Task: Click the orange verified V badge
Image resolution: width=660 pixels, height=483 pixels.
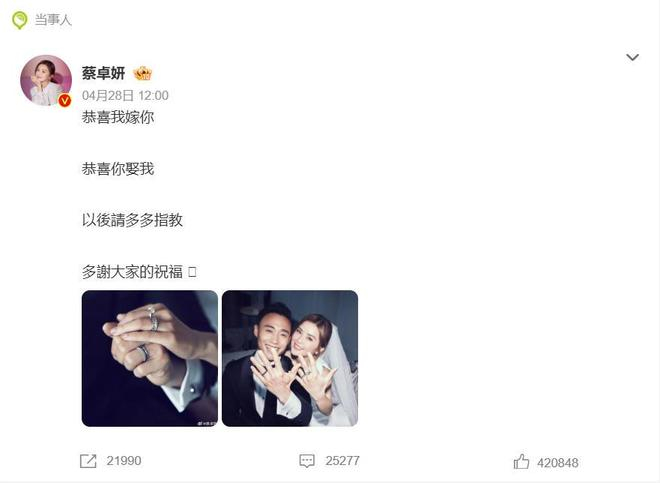Action: pyautogui.click(x=64, y=100)
